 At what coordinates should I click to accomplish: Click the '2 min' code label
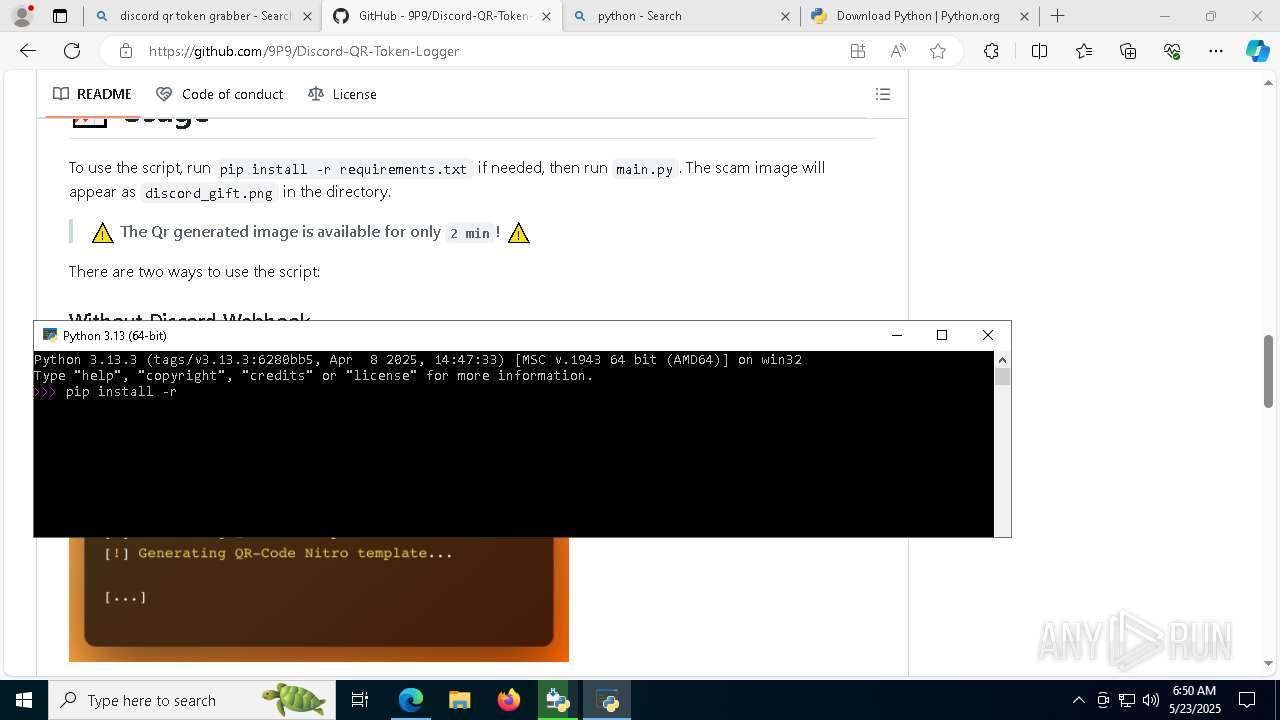[470, 233]
